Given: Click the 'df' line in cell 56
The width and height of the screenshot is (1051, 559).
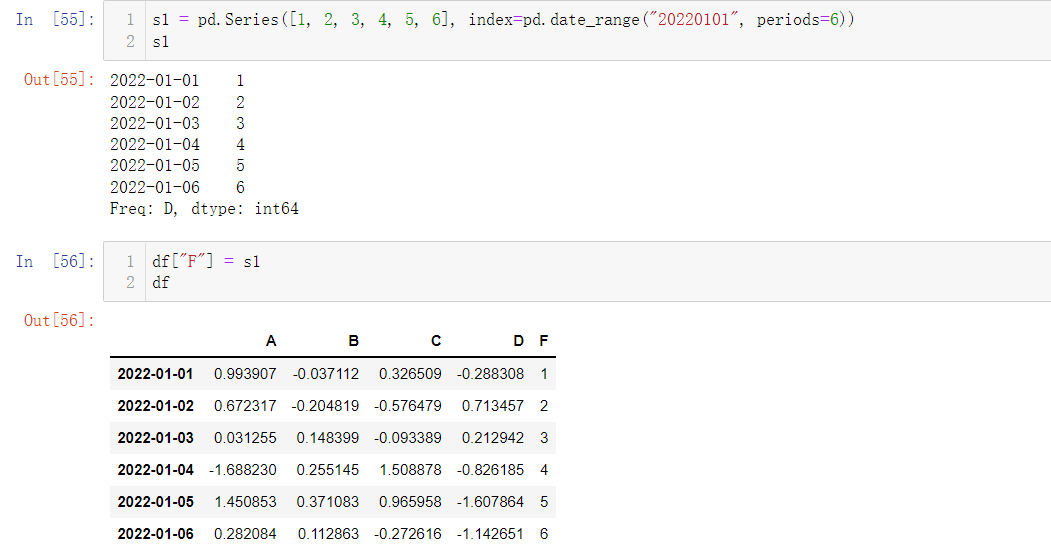Looking at the screenshot, I should coord(161,283).
